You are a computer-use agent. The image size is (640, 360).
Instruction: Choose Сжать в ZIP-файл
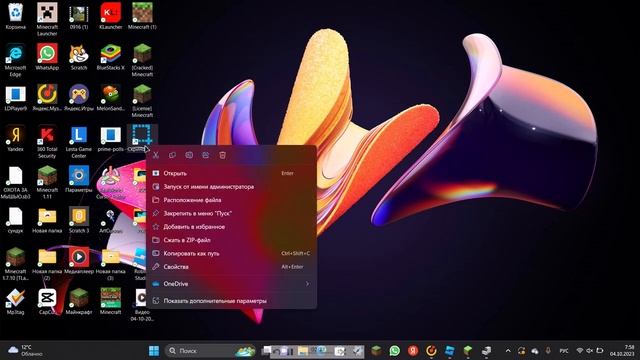tap(231, 240)
